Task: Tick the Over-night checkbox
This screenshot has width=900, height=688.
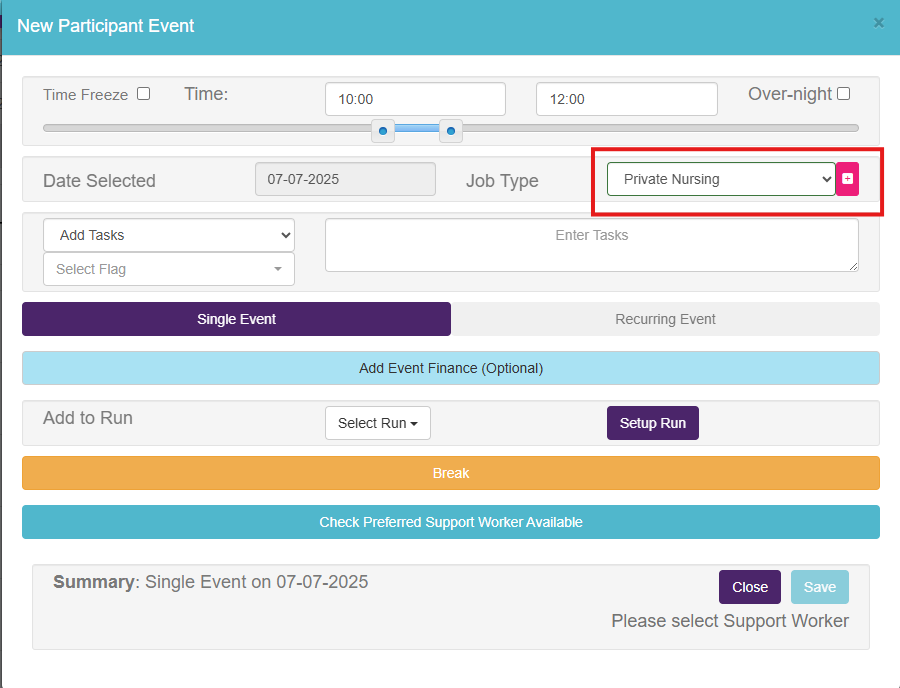Action: coord(843,94)
